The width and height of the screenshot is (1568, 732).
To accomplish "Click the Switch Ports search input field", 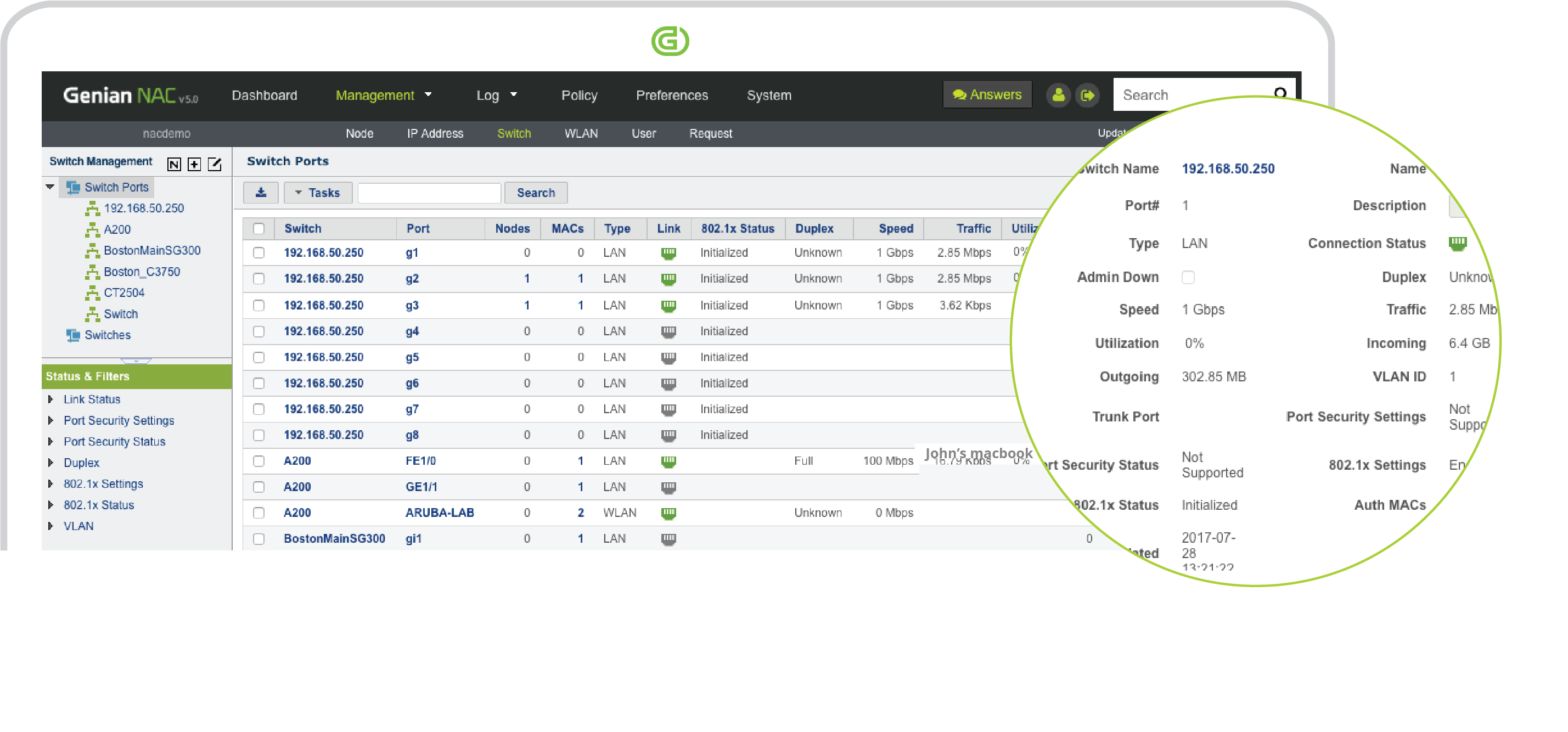I will pyautogui.click(x=429, y=192).
